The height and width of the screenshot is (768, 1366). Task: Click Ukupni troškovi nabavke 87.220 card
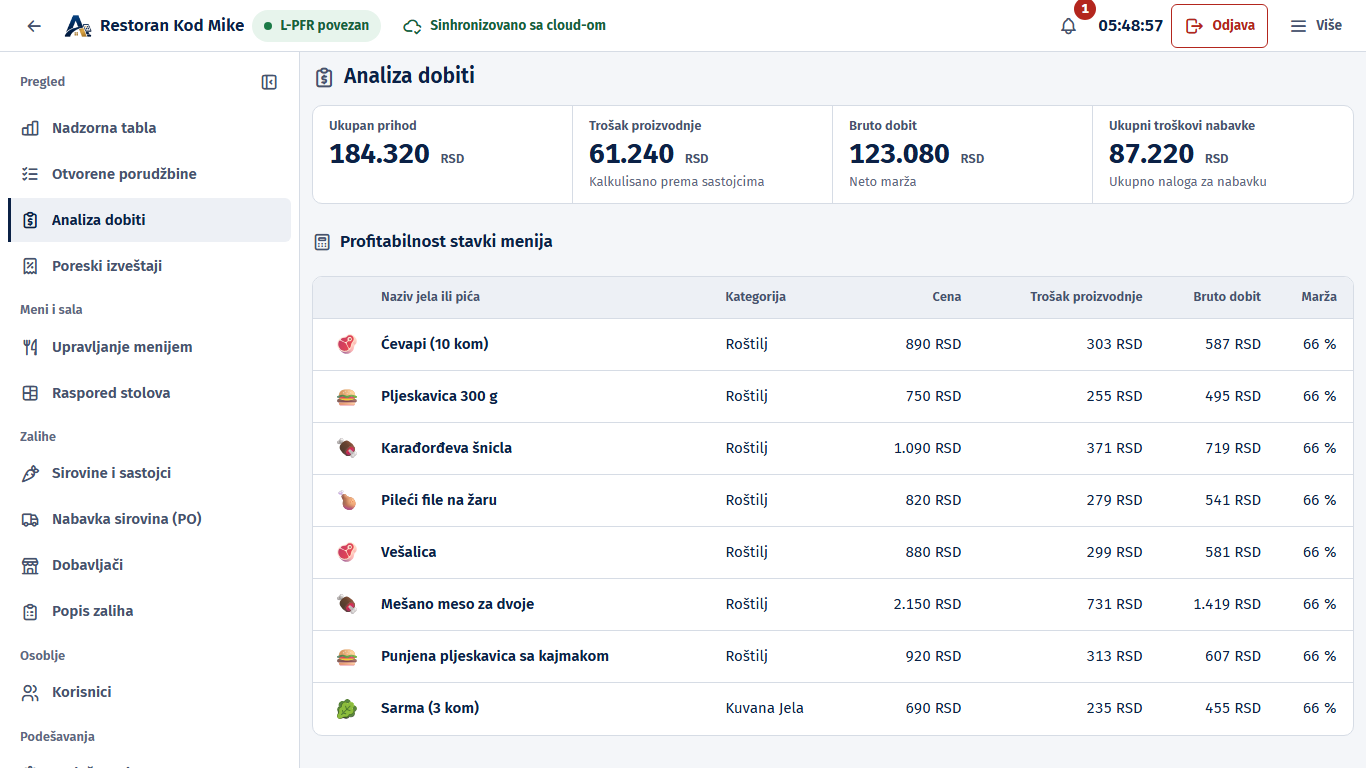tap(1223, 155)
